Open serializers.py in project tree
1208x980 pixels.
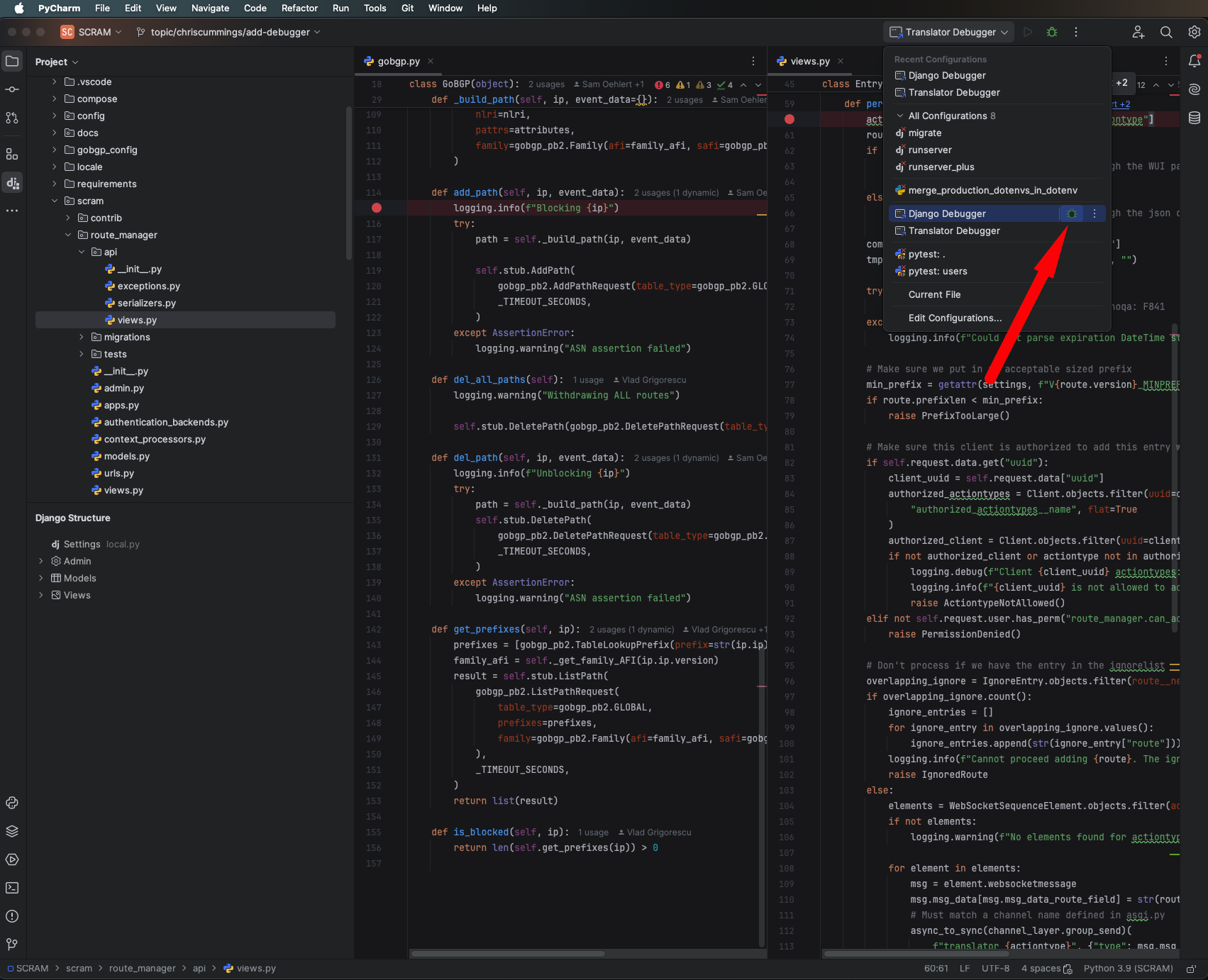pyautogui.click(x=147, y=303)
